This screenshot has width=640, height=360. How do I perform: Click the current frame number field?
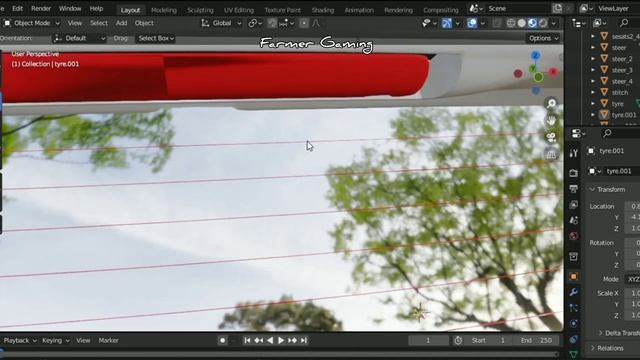tap(428, 340)
